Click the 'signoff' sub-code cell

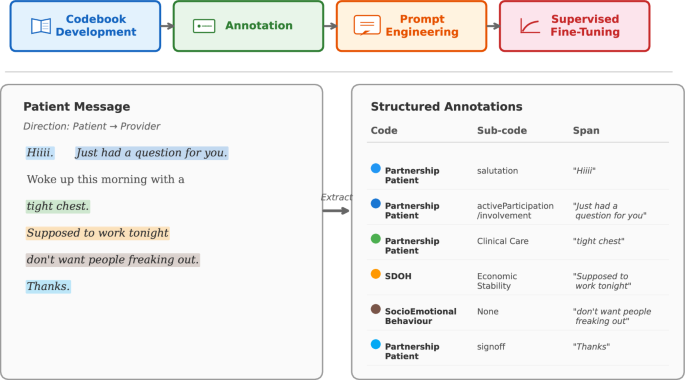click(x=491, y=347)
